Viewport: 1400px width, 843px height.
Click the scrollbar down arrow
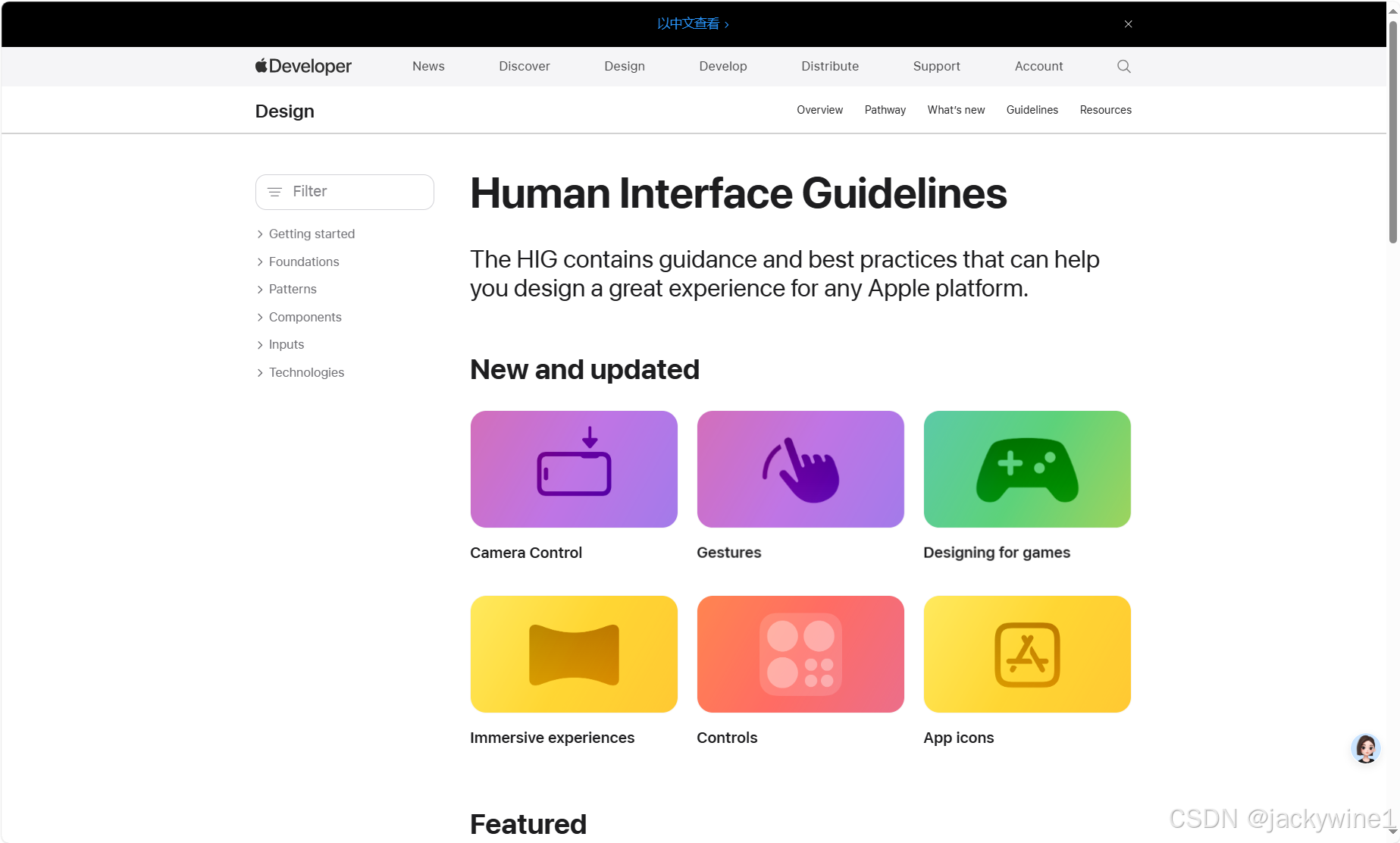coord(1392,832)
